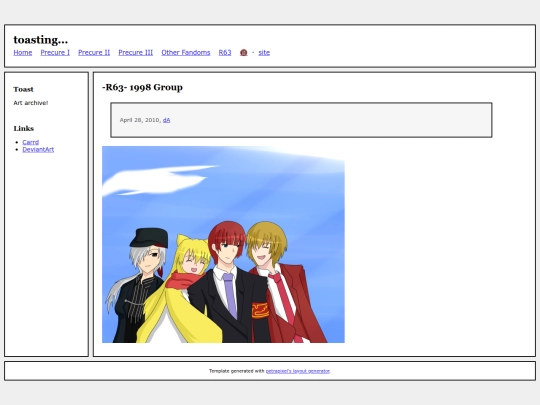The width and height of the screenshot is (540, 405).
Task: Follow the petrapixel's layout generator footer link
Action: (x=298, y=371)
